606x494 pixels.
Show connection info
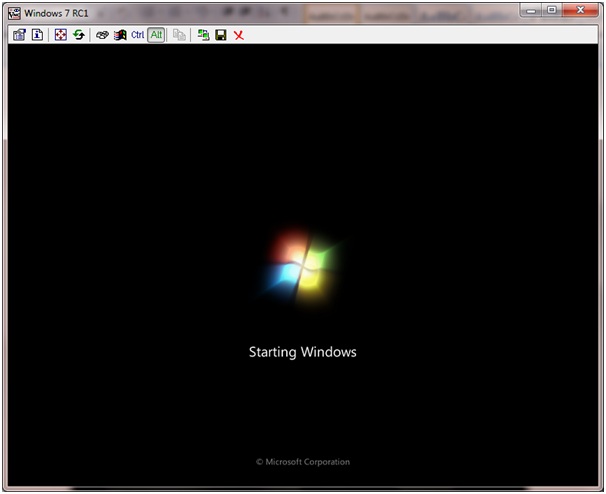pyautogui.click(x=37, y=35)
